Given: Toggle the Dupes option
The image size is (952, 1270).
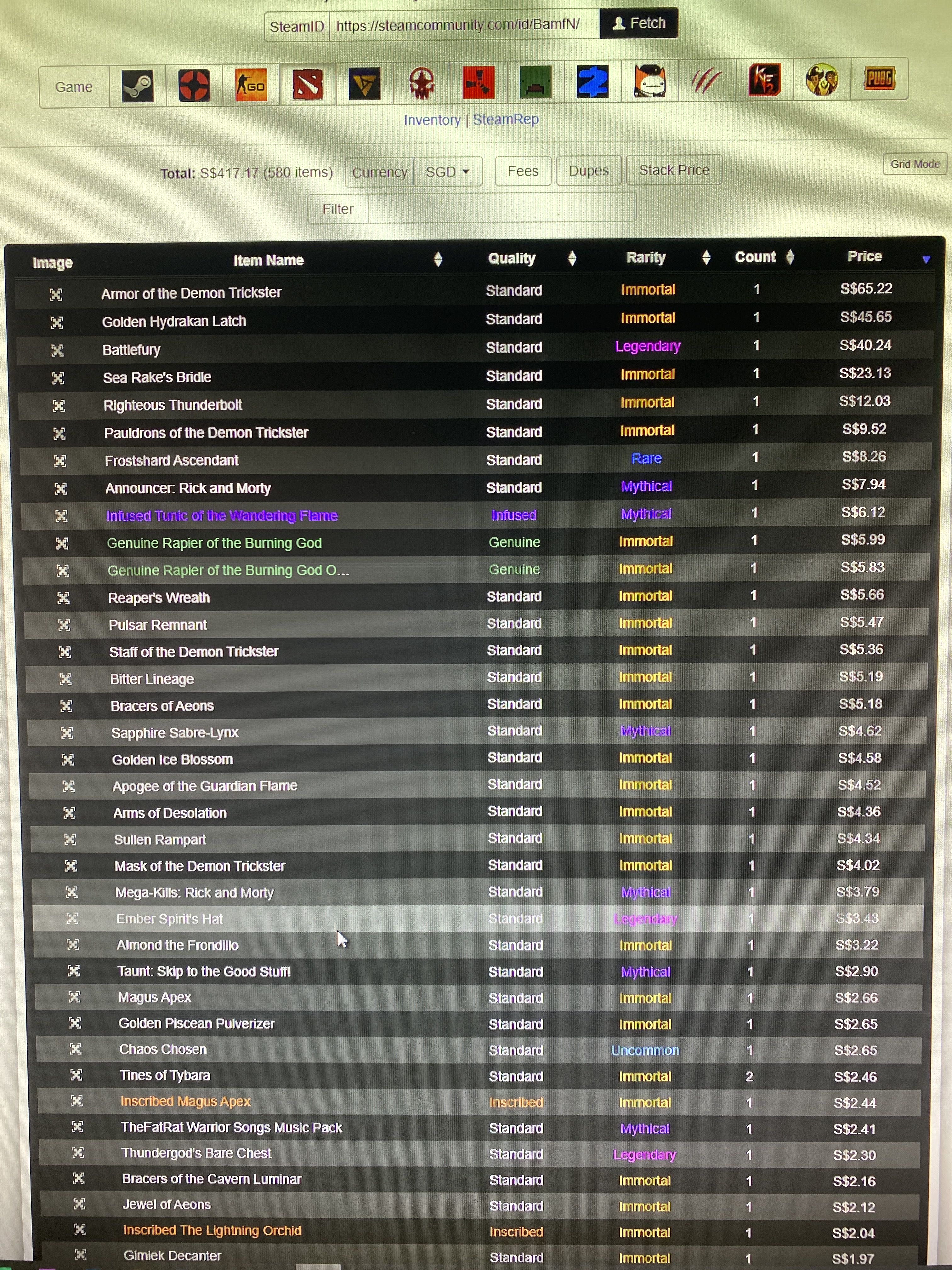Looking at the screenshot, I should point(588,170).
